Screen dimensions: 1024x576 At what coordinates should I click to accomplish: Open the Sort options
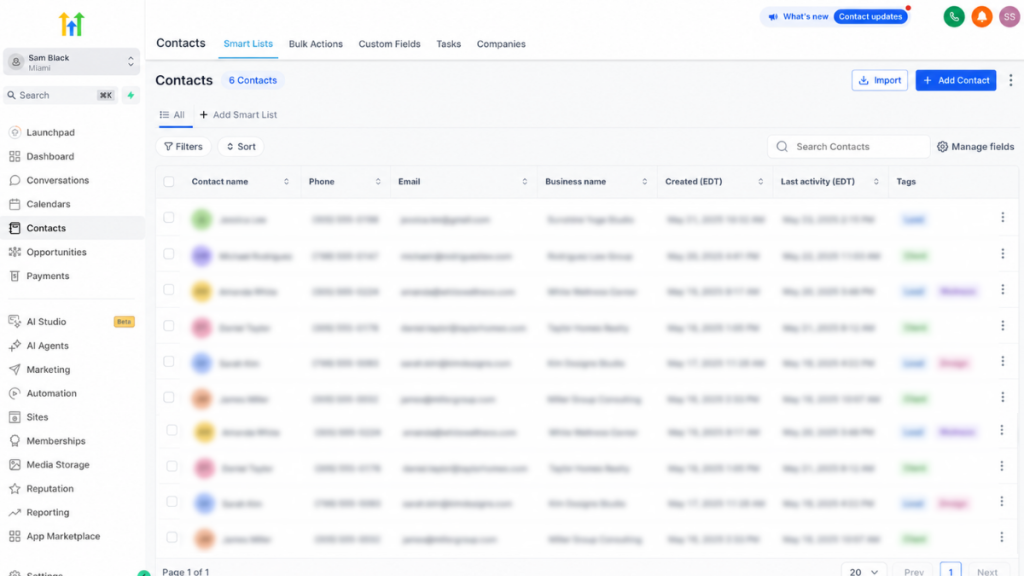(241, 147)
